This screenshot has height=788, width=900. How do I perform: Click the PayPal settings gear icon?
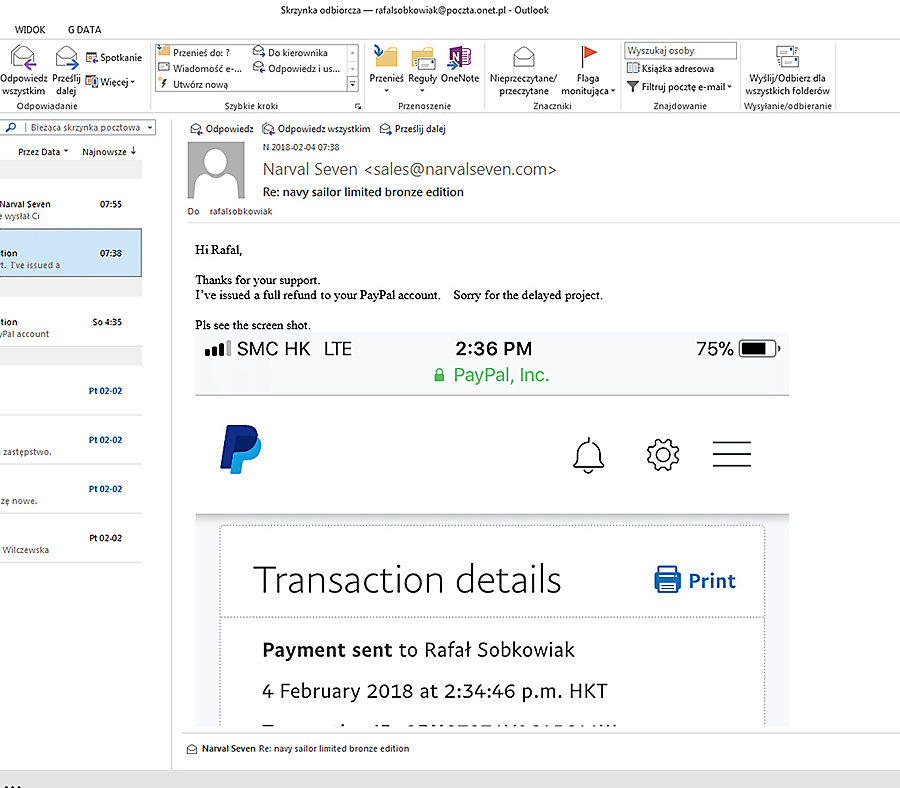point(663,455)
